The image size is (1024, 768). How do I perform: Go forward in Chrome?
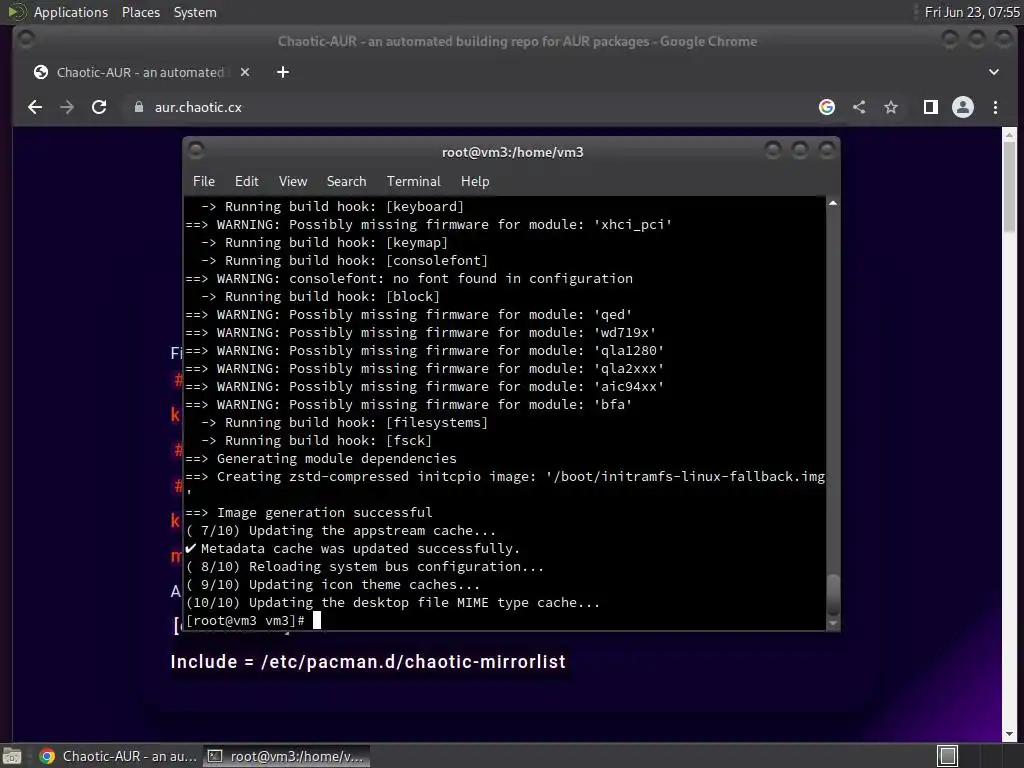pos(67,107)
